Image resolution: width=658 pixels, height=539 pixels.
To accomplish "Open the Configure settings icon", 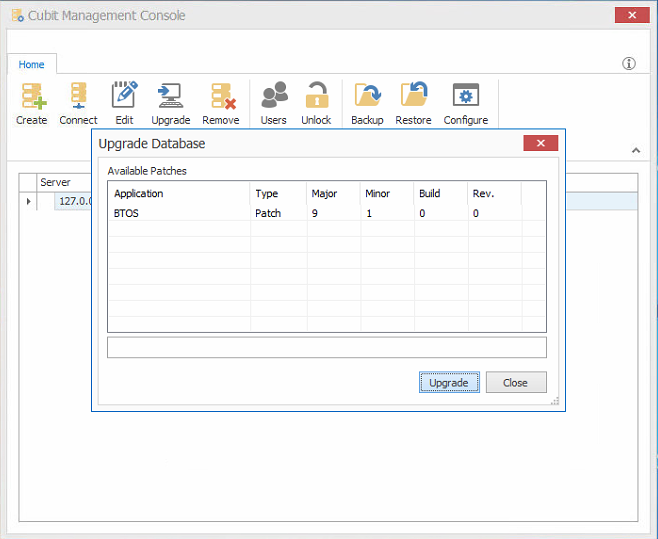I will [x=465, y=97].
